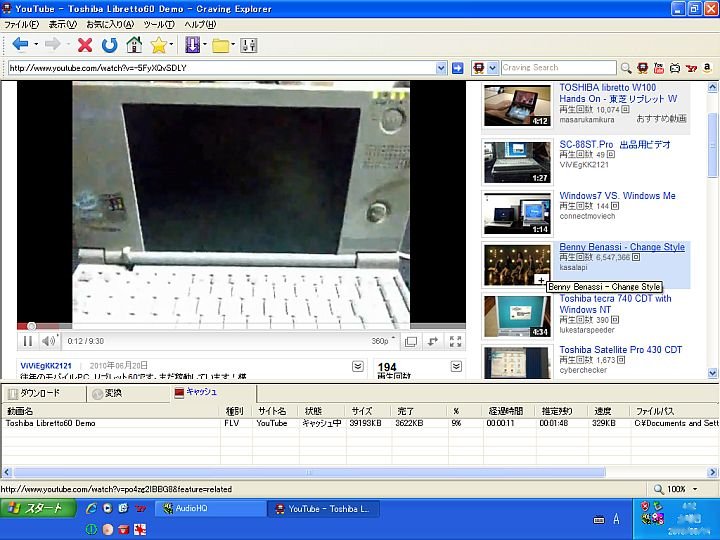Click the video progress bar scrubber
720x540 pixels.
31,326
